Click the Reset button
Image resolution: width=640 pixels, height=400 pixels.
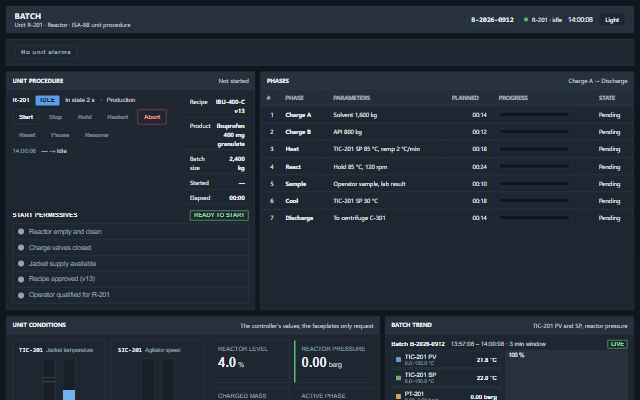[x=27, y=135]
